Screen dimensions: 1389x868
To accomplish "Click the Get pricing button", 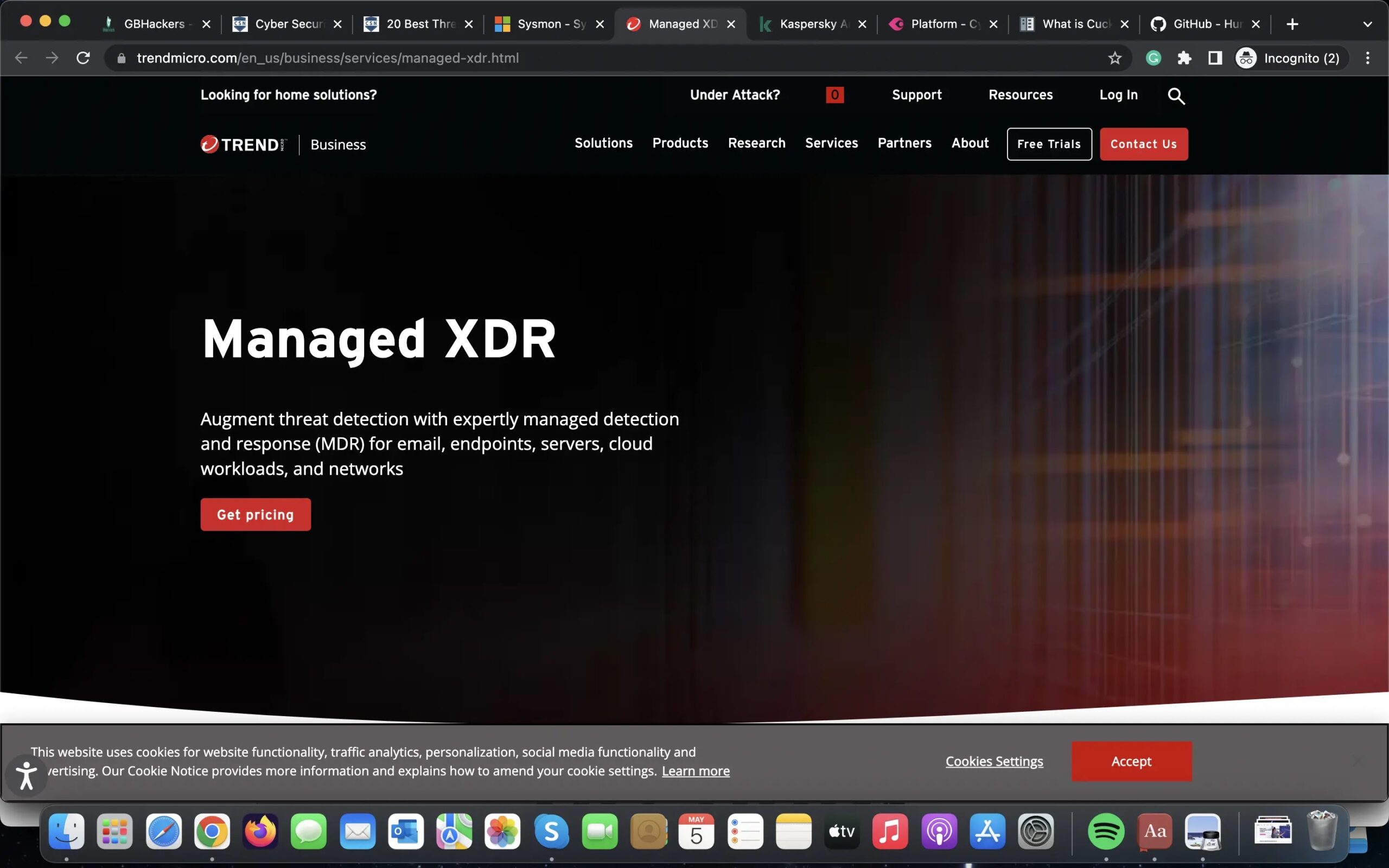I will [256, 514].
